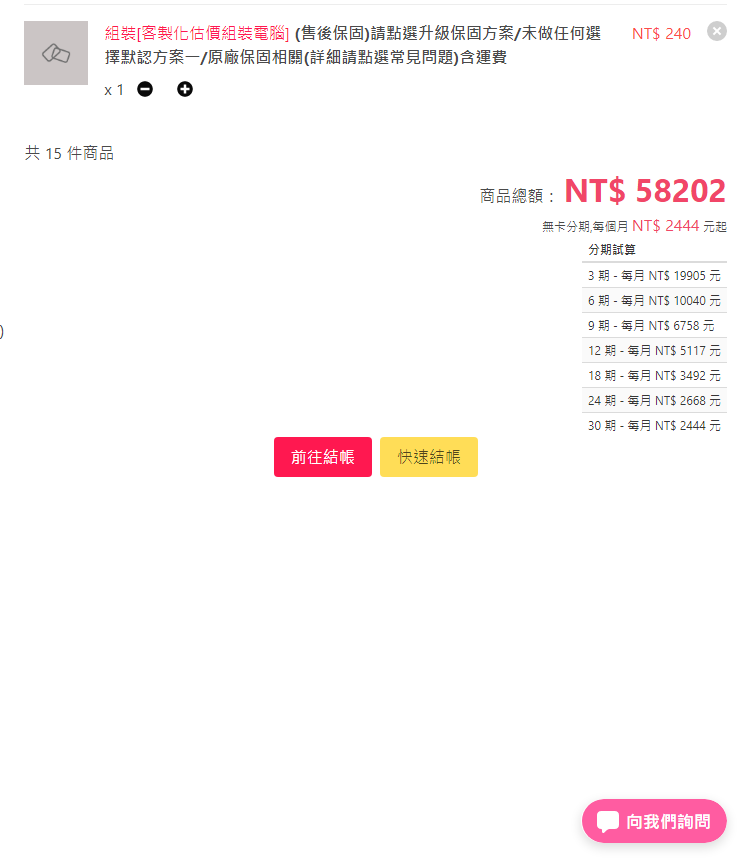
Task: Open the product thumbnail image
Action: [56, 53]
